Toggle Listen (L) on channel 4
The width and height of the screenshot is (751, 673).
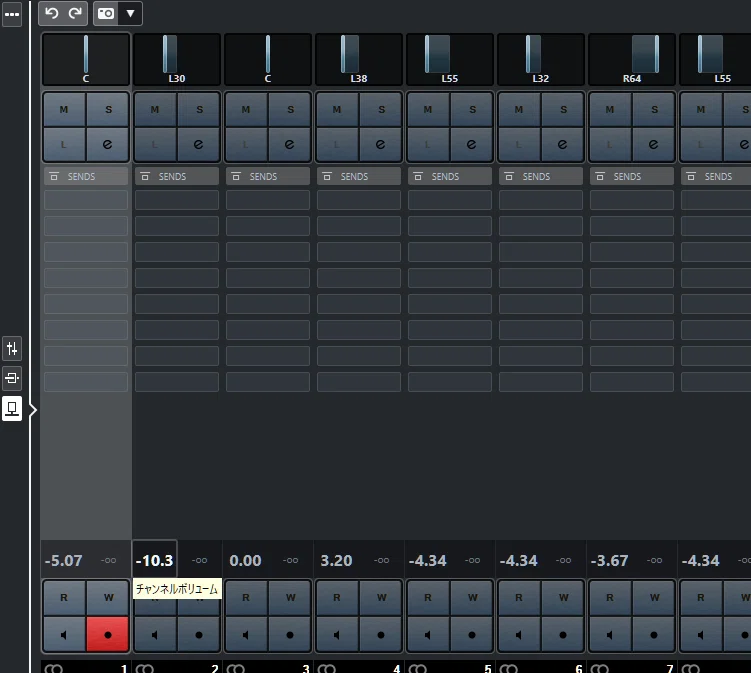tap(337, 144)
